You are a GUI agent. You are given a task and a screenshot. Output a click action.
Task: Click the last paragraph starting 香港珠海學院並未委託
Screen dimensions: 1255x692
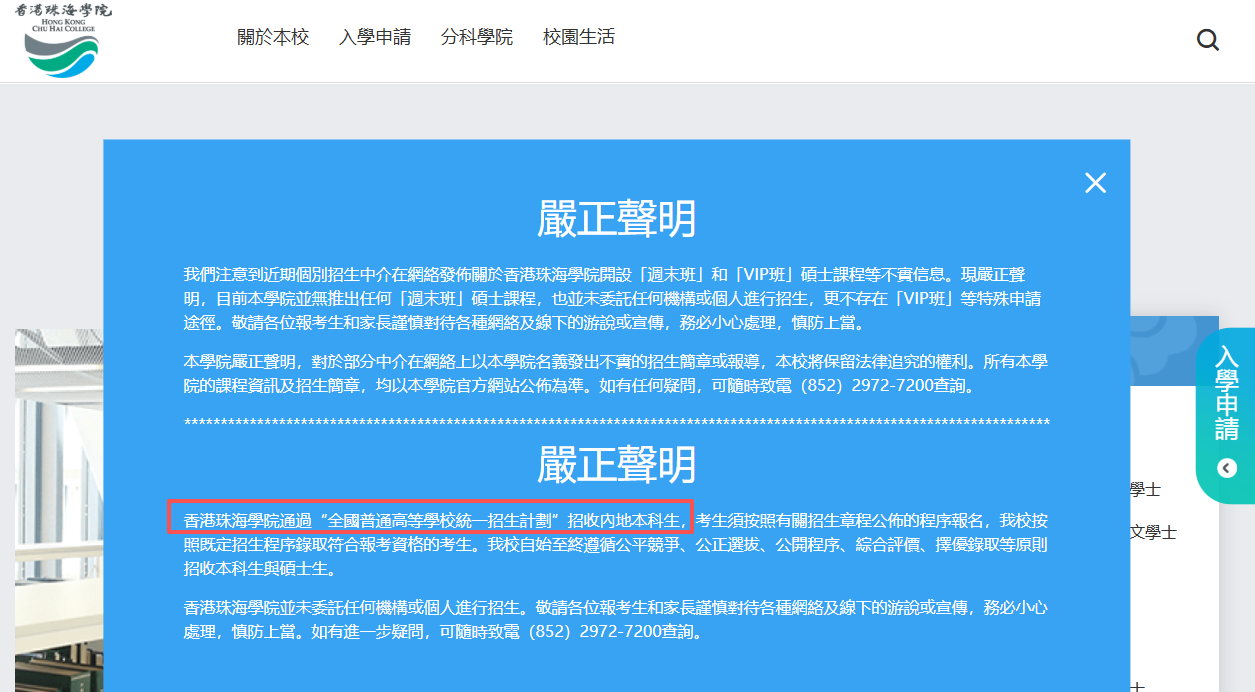pyautogui.click(x=616, y=619)
